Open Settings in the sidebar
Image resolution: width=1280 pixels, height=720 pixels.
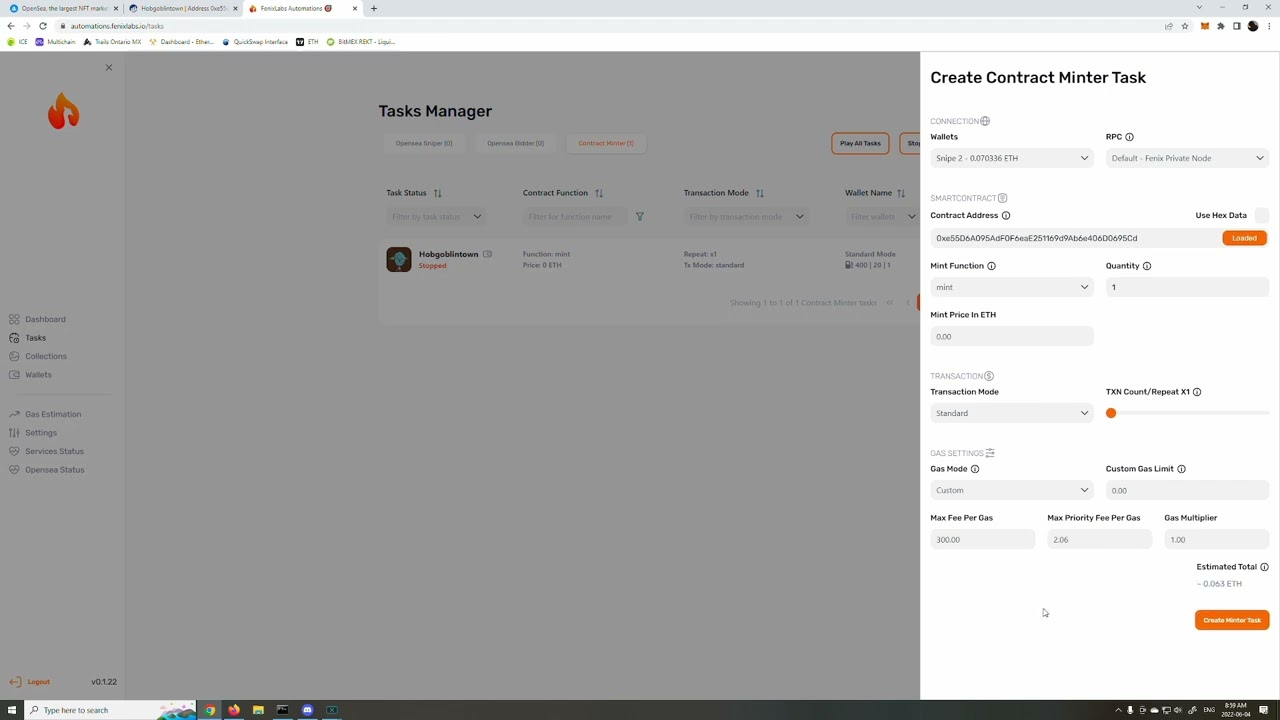click(x=41, y=433)
